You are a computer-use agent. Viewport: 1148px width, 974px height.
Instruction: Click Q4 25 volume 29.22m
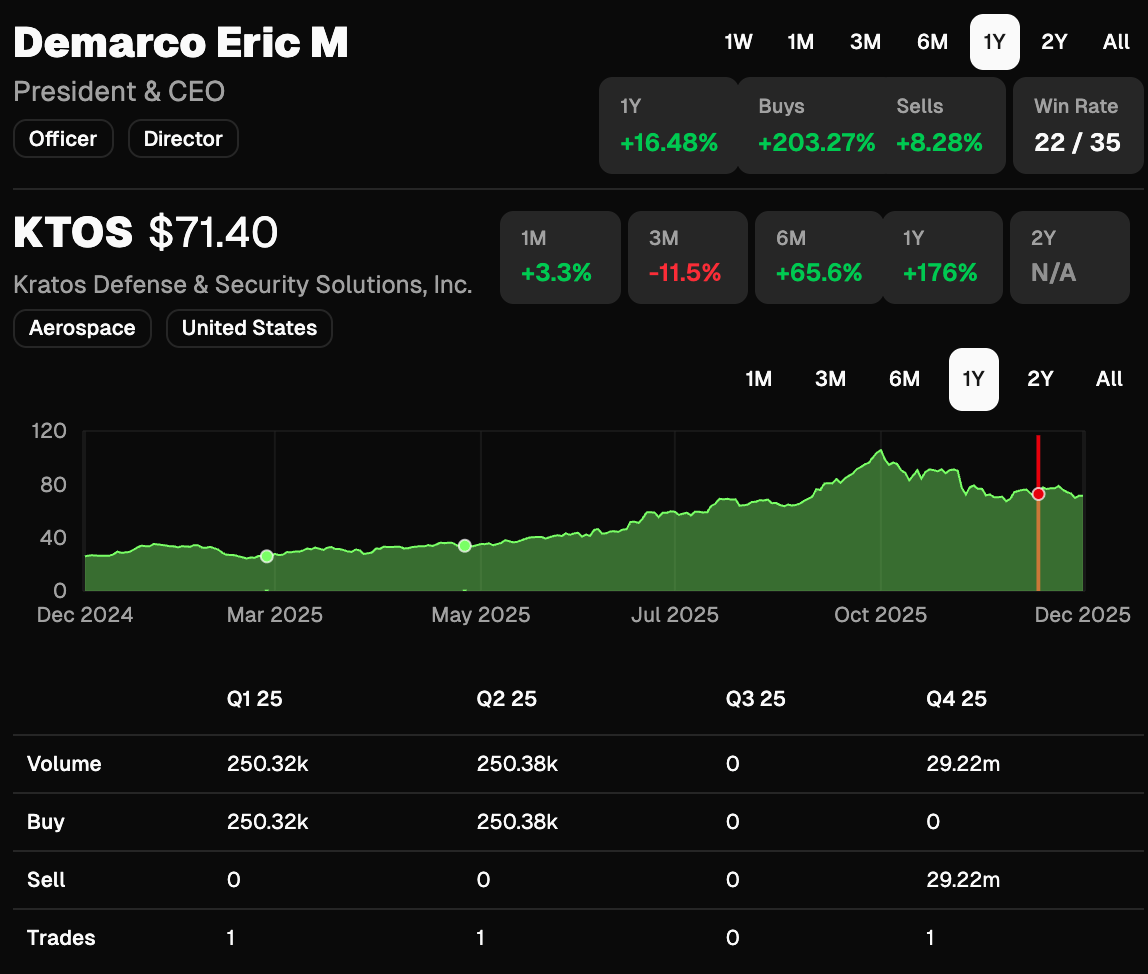[963, 764]
